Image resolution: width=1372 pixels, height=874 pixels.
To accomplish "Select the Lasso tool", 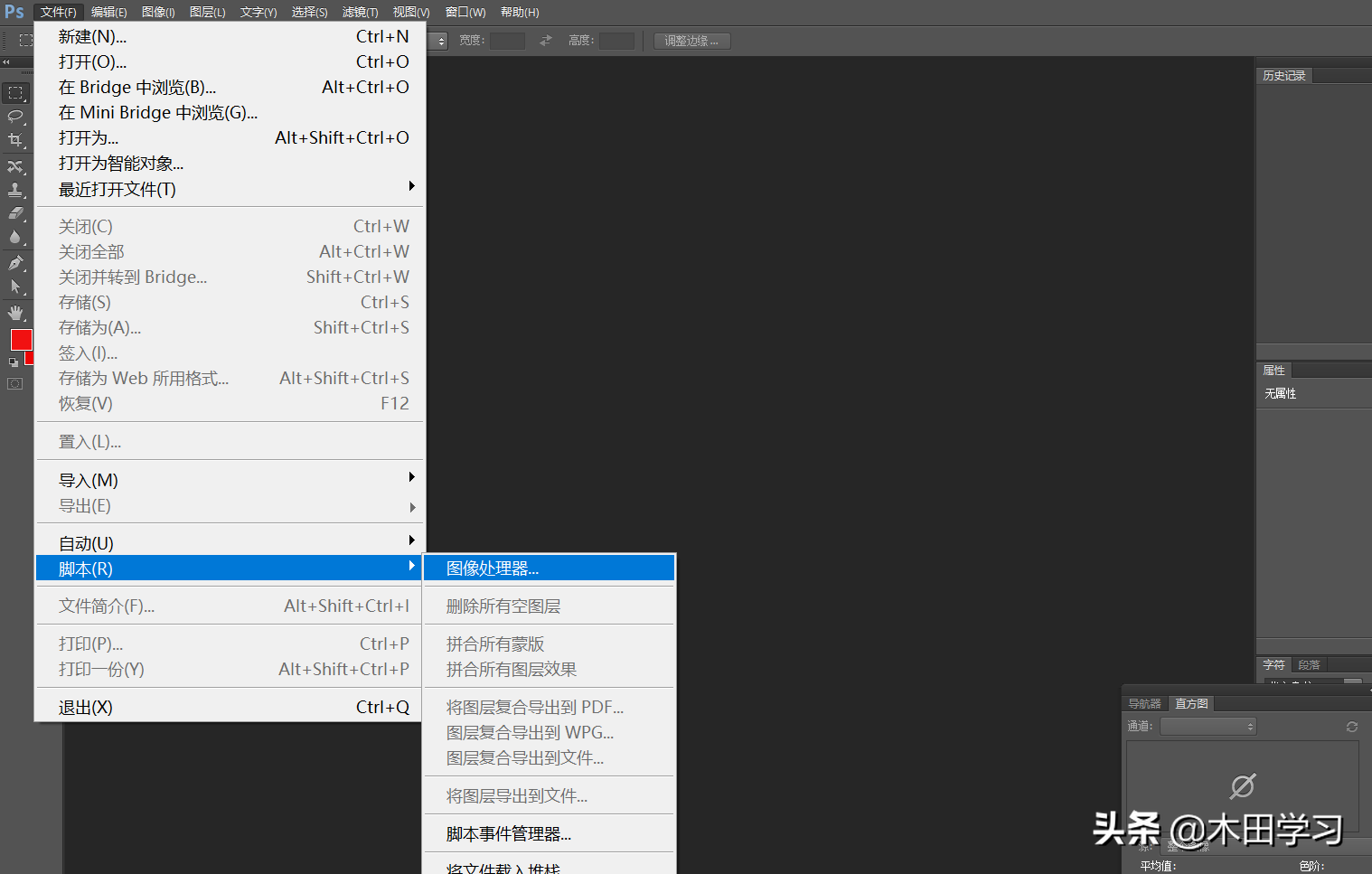I will (15, 116).
